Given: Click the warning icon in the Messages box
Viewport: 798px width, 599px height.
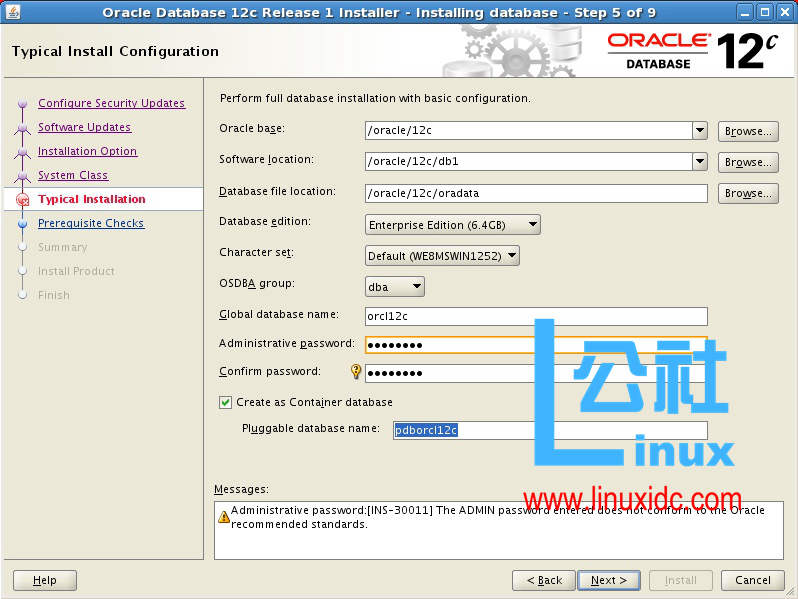Looking at the screenshot, I should (x=223, y=517).
